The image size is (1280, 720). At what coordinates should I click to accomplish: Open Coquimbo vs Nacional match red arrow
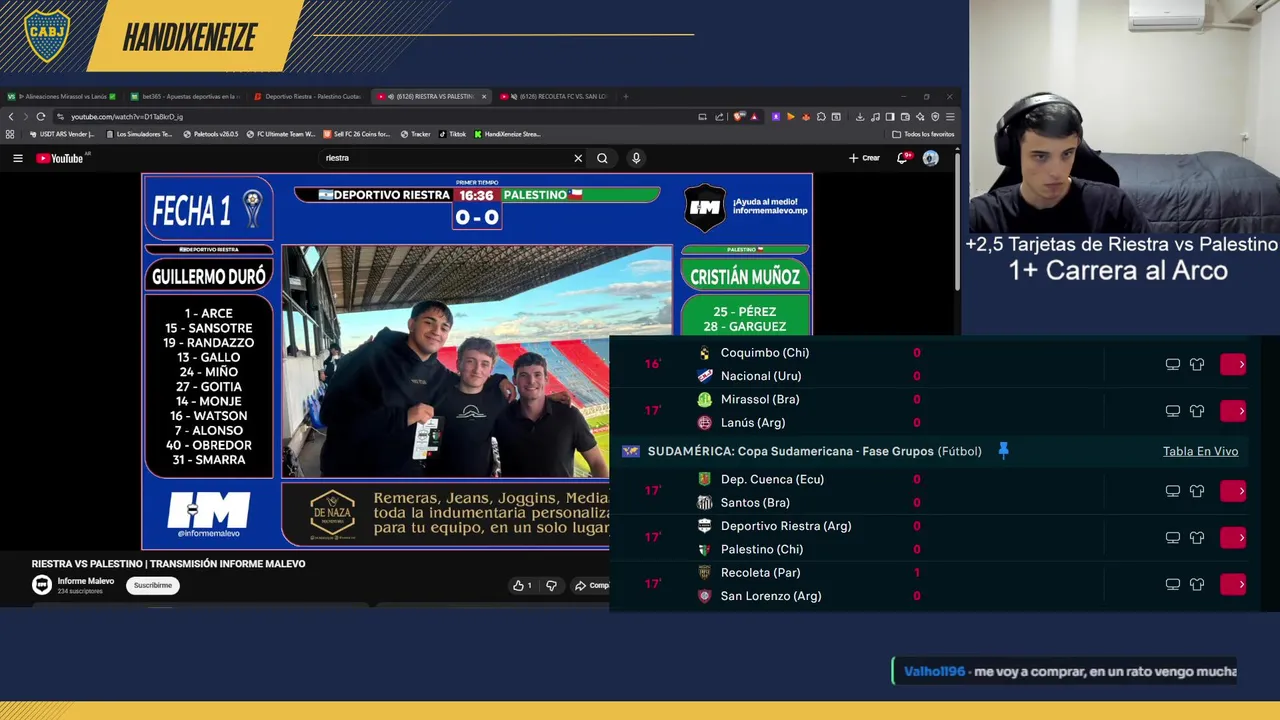[x=1233, y=364]
